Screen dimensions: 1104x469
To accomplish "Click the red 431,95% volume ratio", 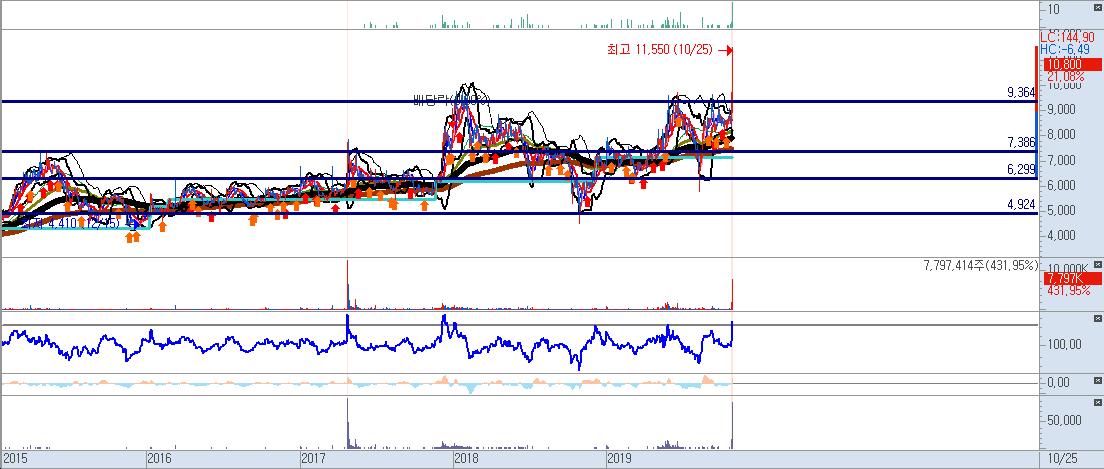I will coord(1069,290).
